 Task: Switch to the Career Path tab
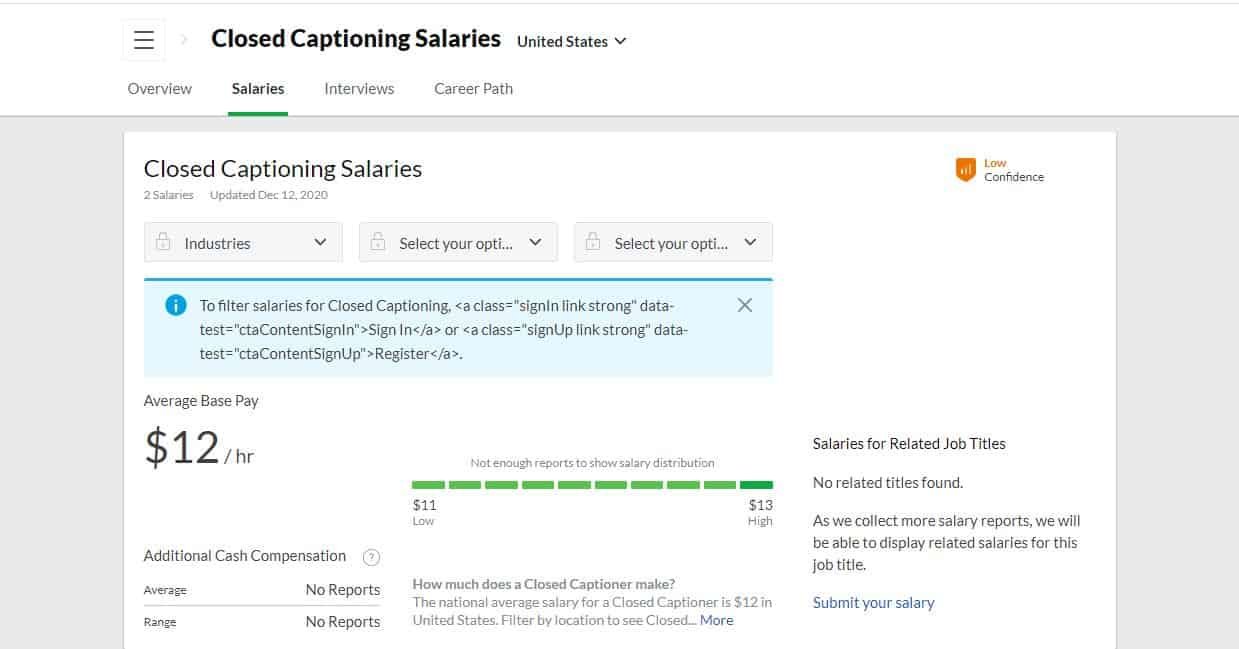click(x=472, y=88)
